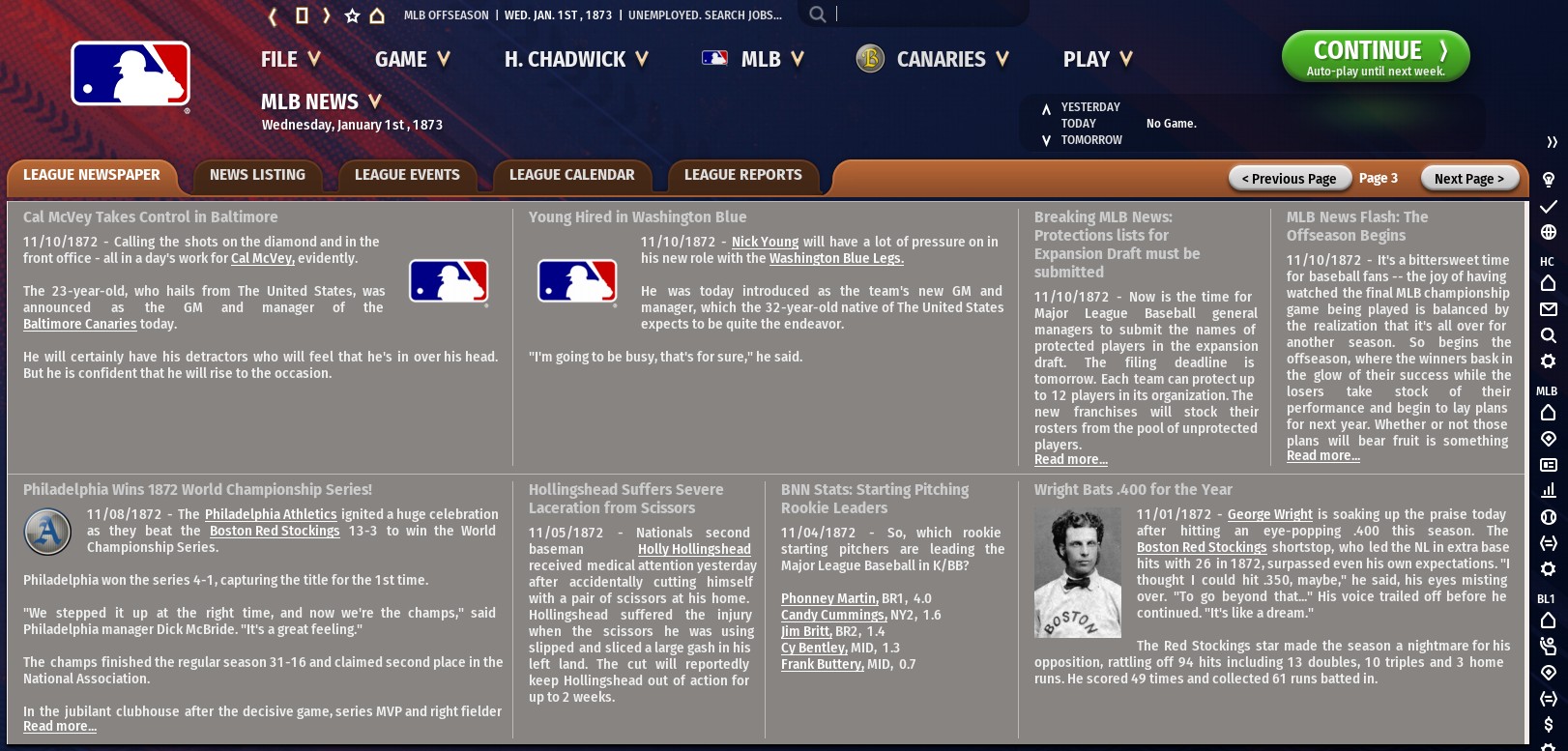Click the sidebar search magnifier under HC

point(1548,335)
